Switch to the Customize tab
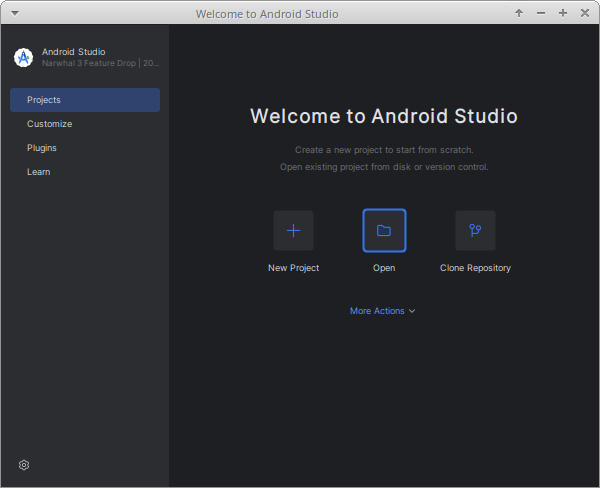The image size is (600, 488). point(85,124)
